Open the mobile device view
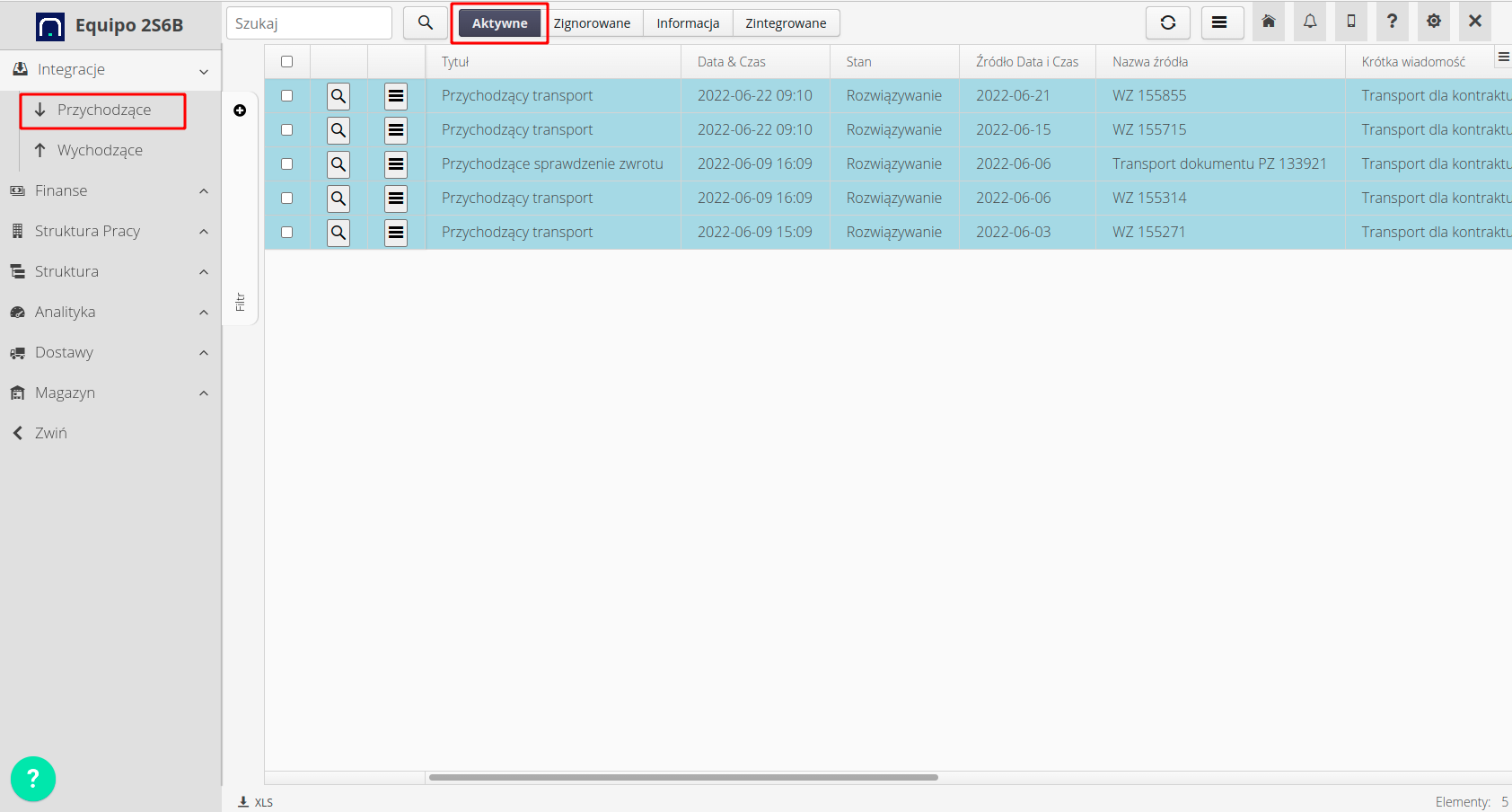 click(1350, 21)
